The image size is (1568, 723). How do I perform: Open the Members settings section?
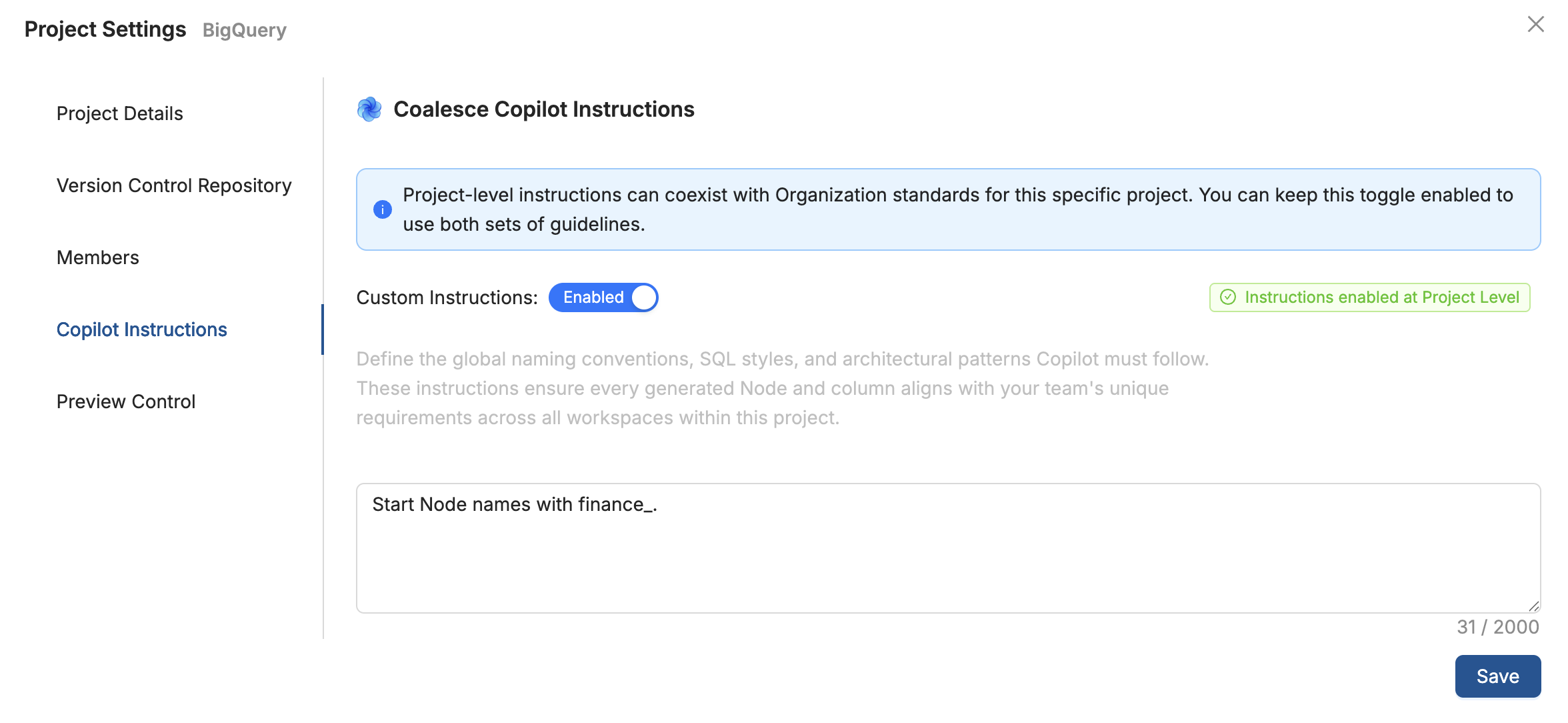point(97,257)
